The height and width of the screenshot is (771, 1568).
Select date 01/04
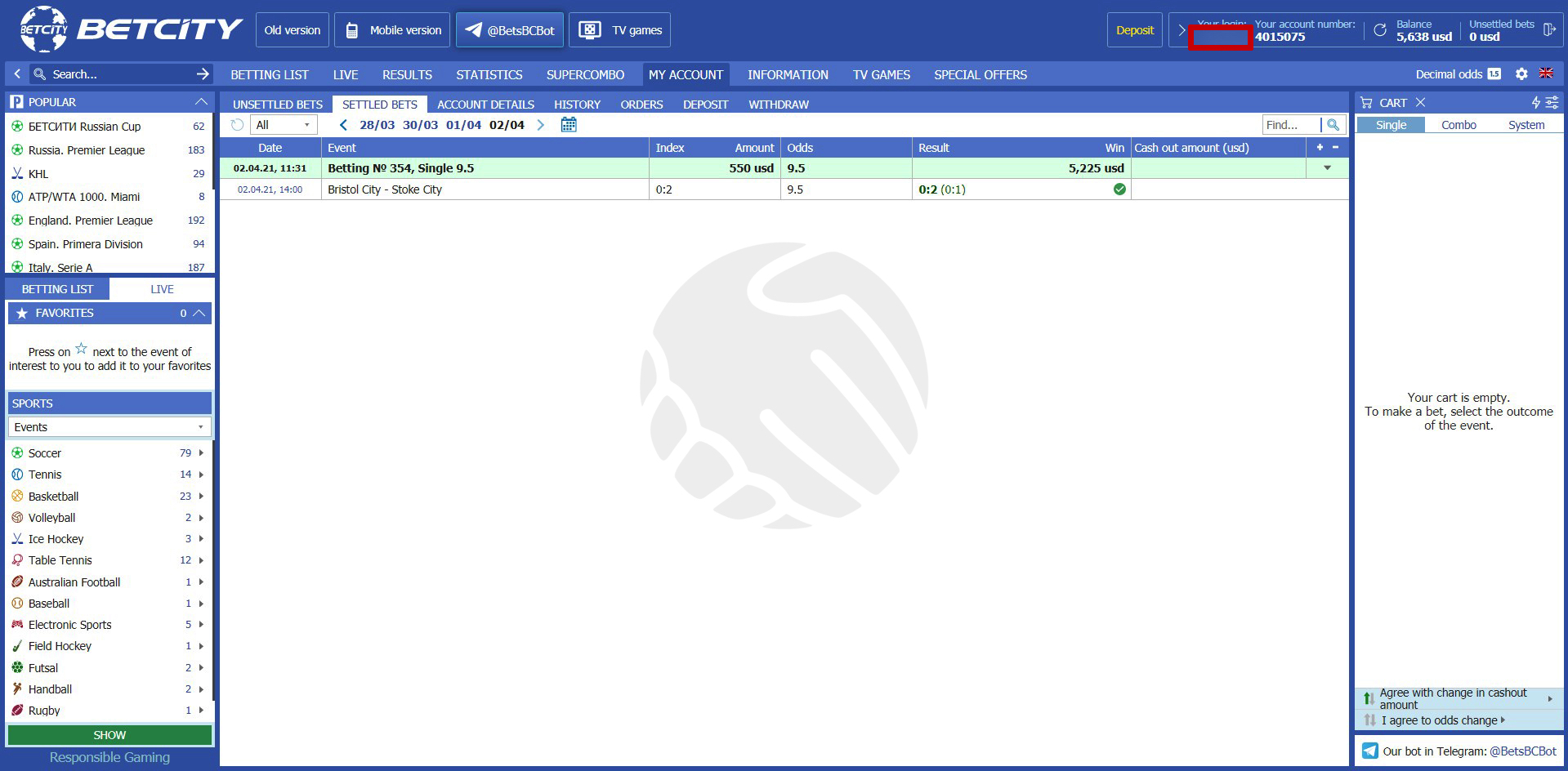[463, 125]
